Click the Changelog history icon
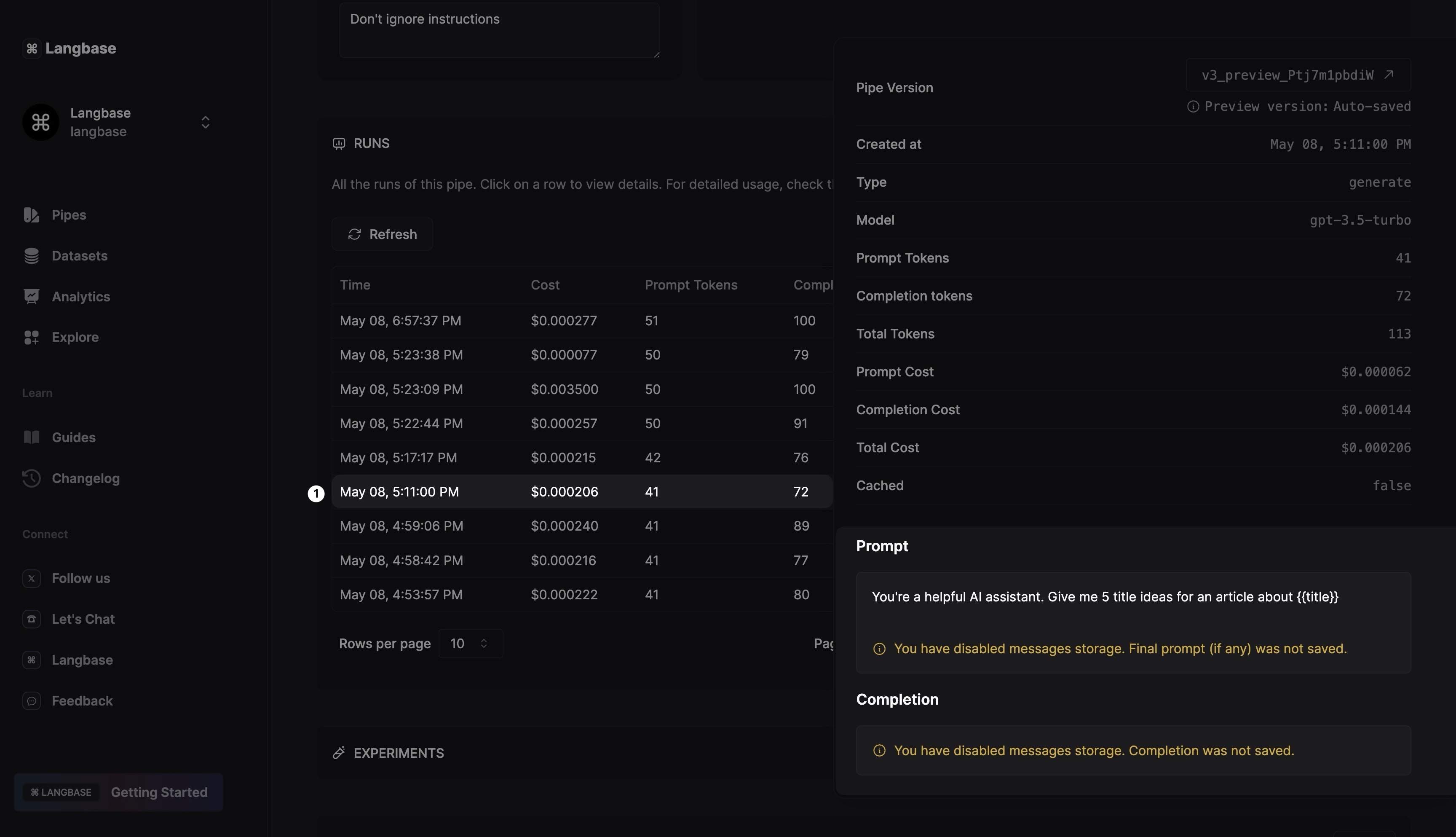1456x837 pixels. (x=32, y=478)
